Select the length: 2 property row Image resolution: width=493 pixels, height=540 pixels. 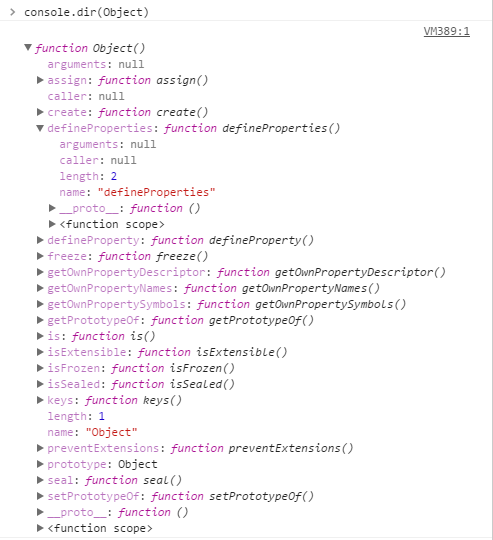click(88, 176)
